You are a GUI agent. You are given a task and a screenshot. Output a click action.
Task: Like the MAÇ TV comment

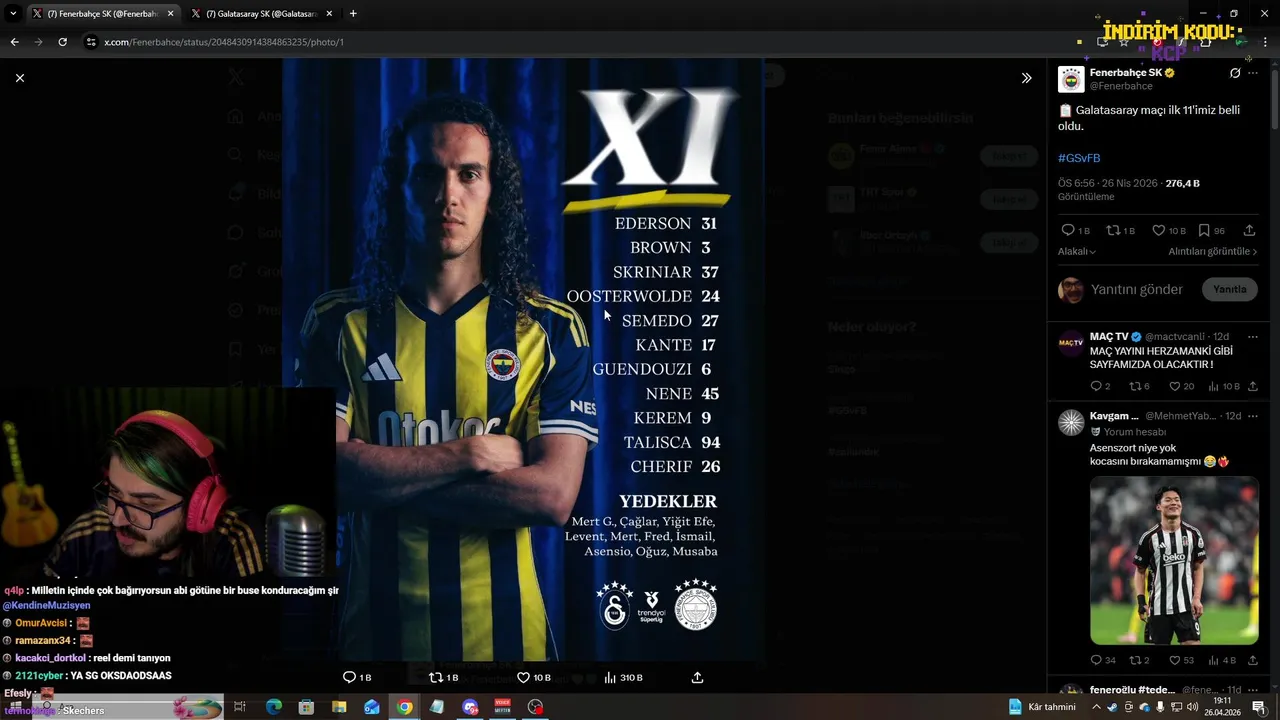click(x=1174, y=386)
